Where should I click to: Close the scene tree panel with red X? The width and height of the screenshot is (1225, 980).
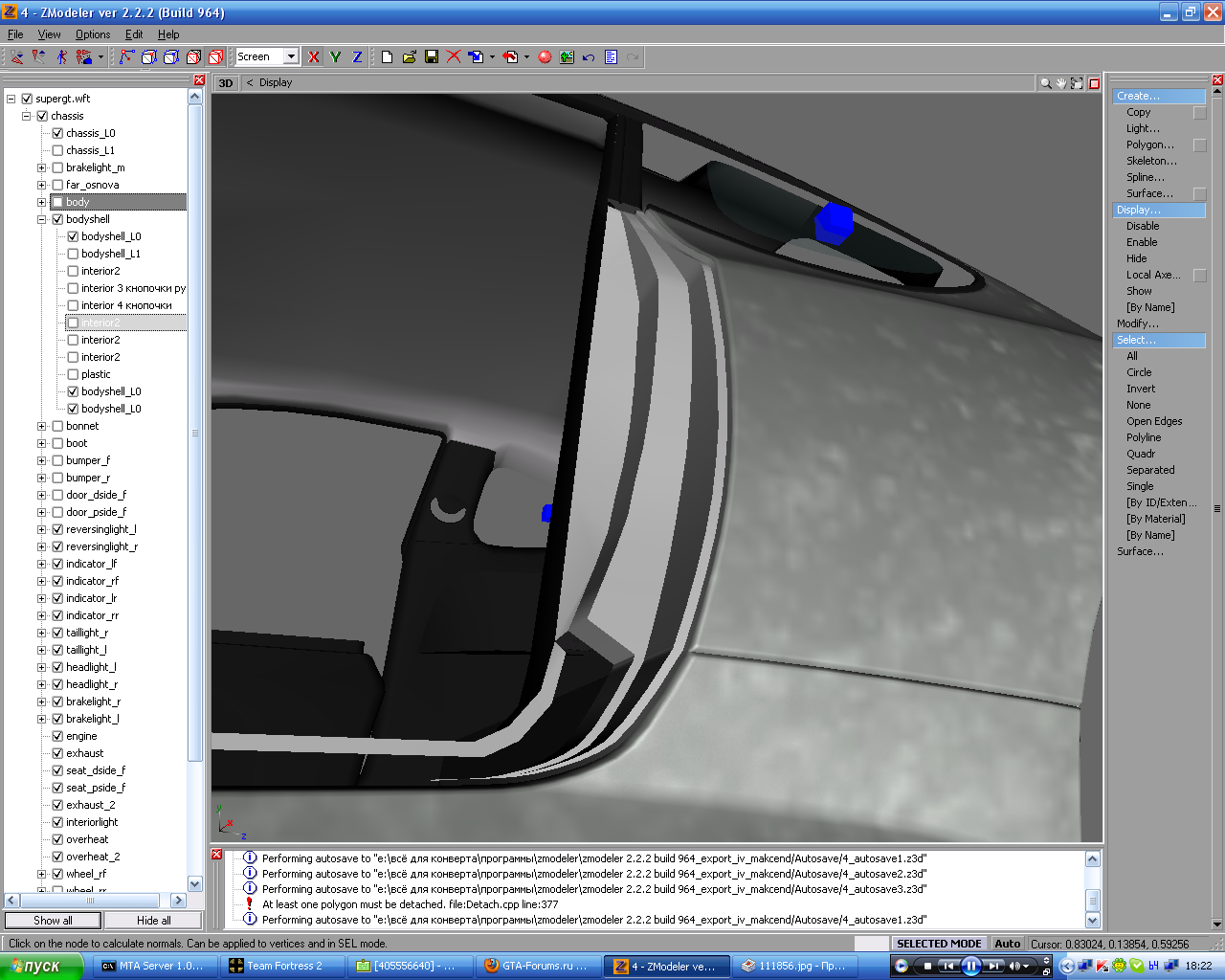[199, 80]
